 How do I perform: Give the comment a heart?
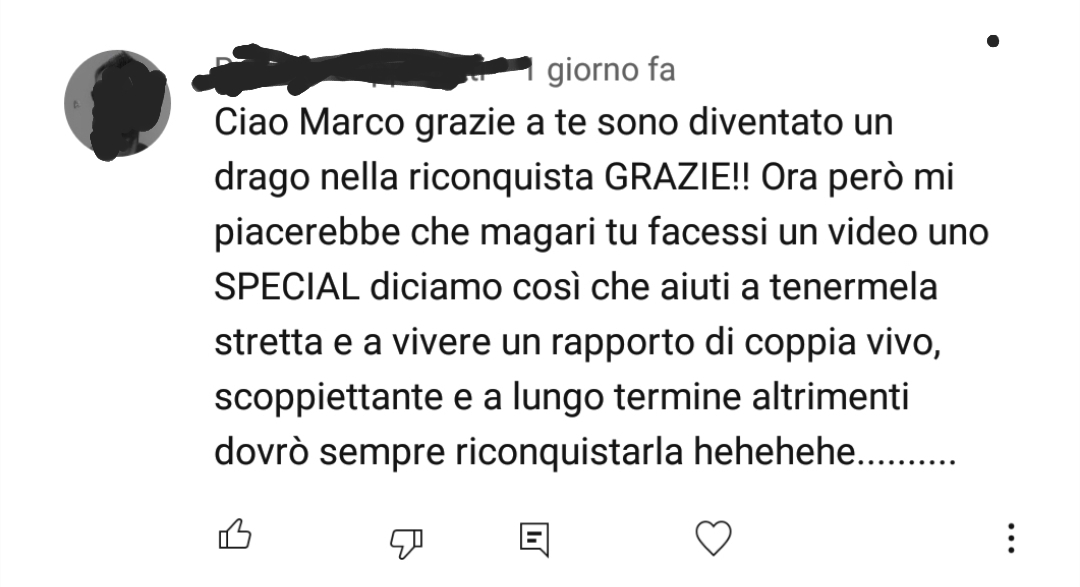tap(713, 538)
